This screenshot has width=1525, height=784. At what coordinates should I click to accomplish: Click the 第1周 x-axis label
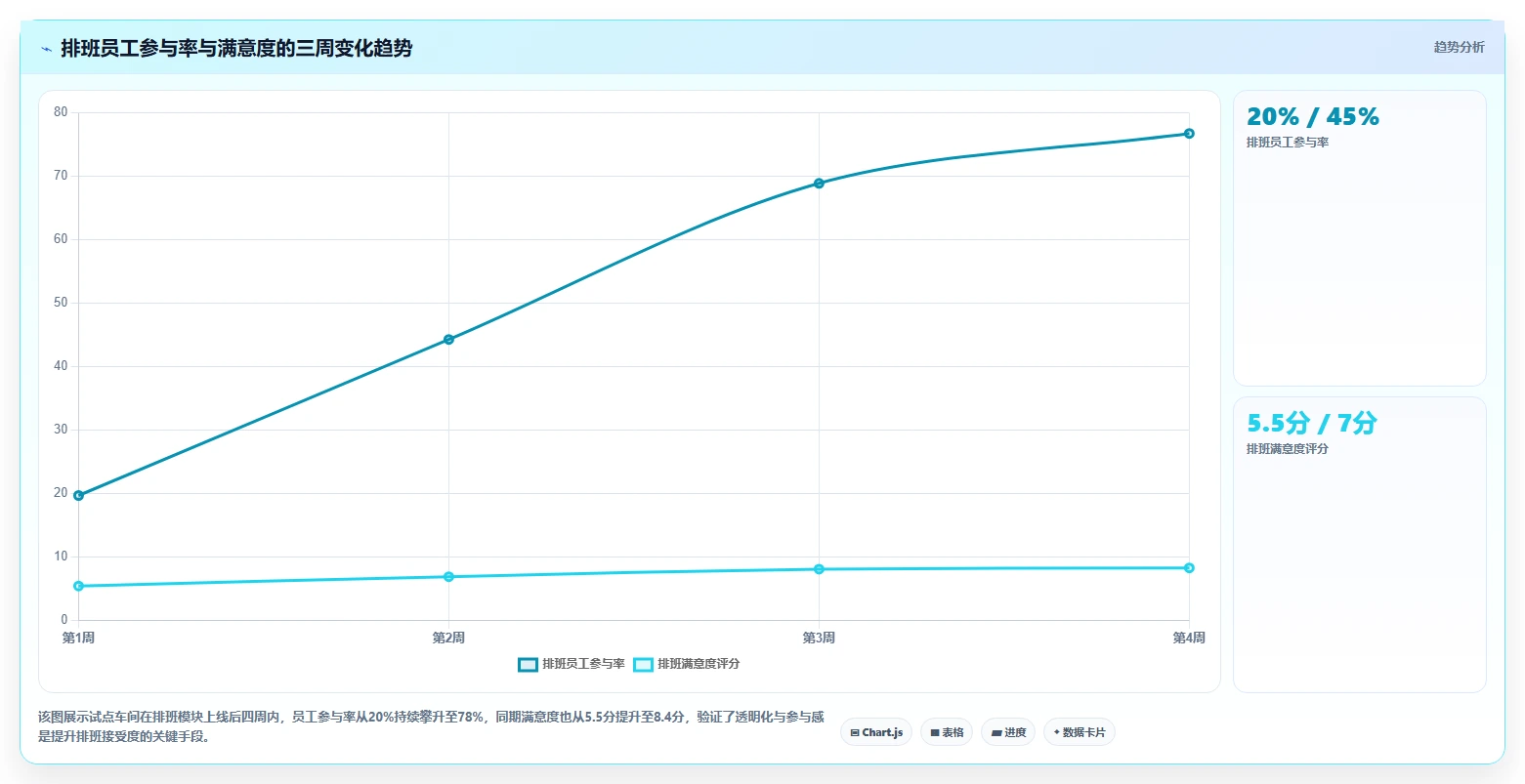(78, 638)
